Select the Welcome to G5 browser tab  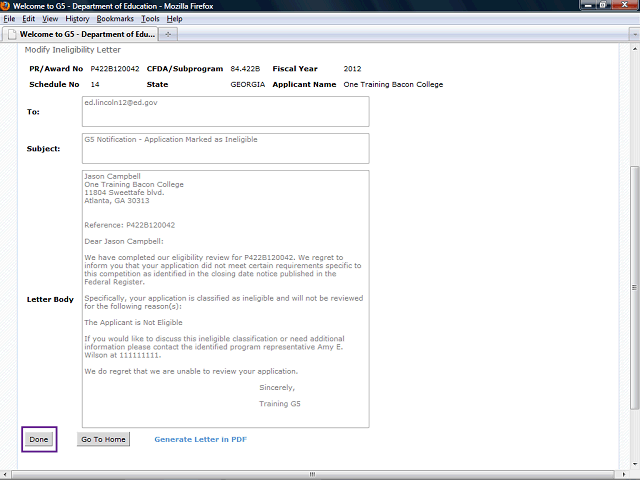(x=80, y=34)
